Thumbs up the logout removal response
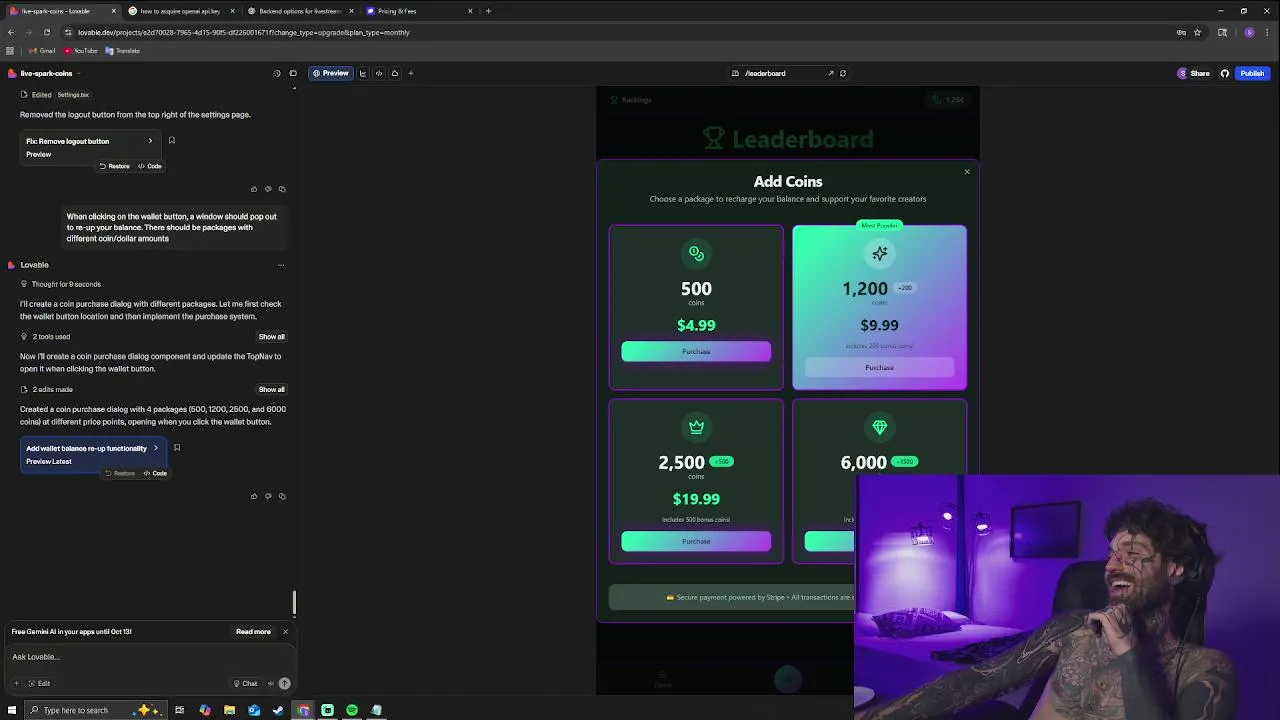This screenshot has height=720, width=1280. pos(254,189)
